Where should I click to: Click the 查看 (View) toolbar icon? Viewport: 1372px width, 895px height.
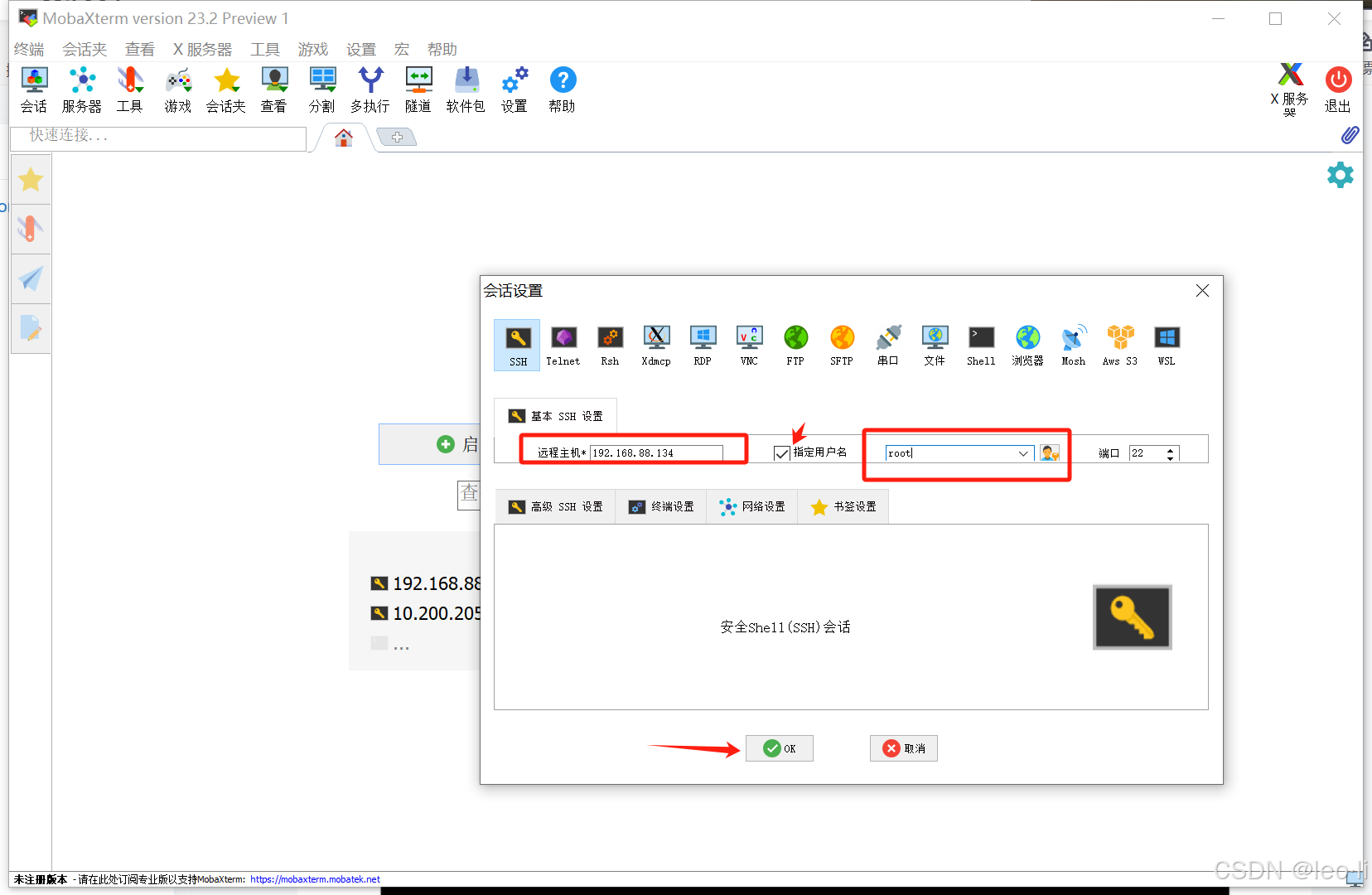click(274, 89)
